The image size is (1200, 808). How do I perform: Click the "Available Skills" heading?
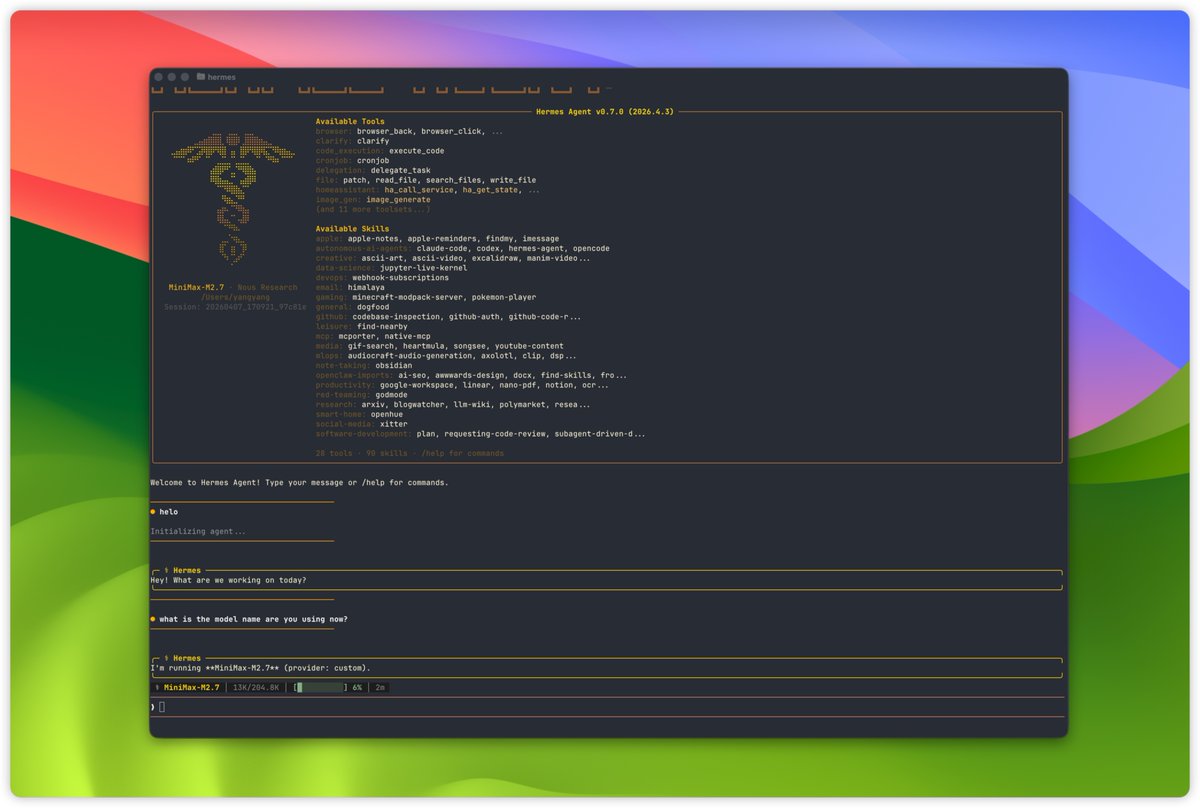click(x=352, y=229)
